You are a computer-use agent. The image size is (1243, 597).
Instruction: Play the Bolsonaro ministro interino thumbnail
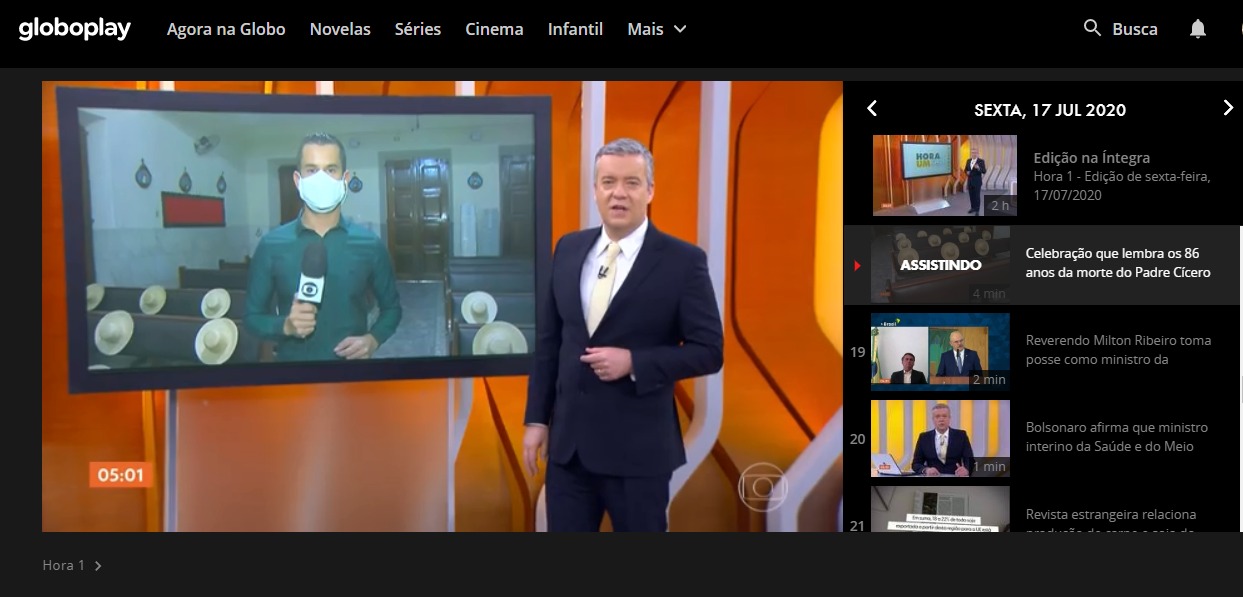click(940, 438)
